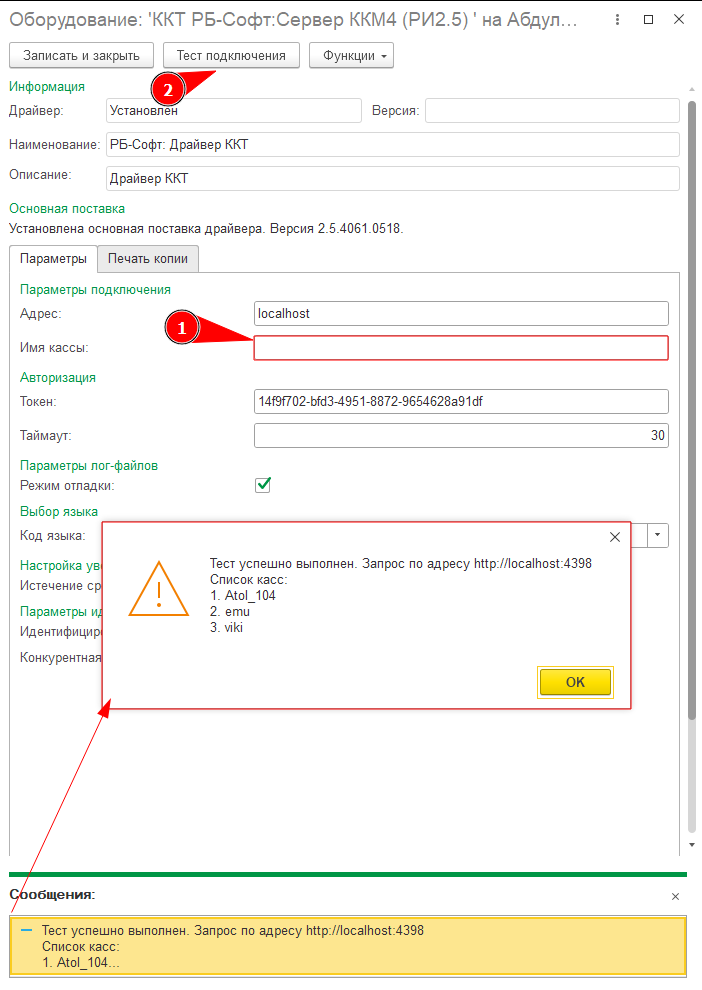
Task: Click the form's vertical scrollbar thumb
Action: [x=692, y=409]
